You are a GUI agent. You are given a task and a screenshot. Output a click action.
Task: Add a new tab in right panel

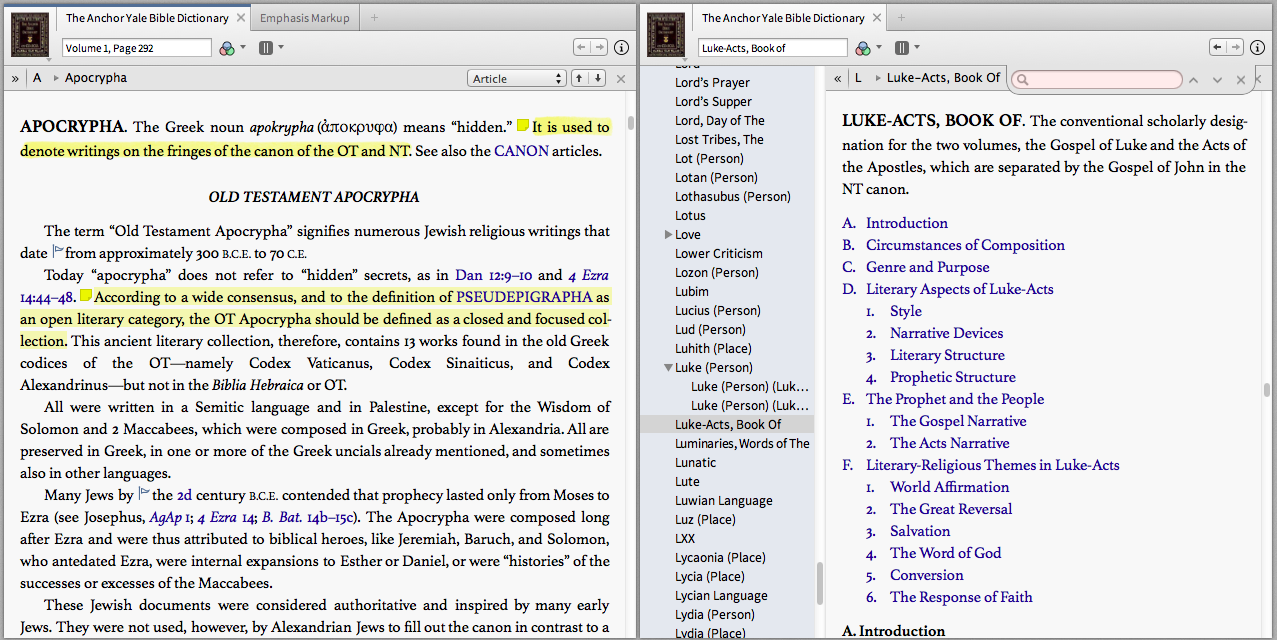(899, 18)
